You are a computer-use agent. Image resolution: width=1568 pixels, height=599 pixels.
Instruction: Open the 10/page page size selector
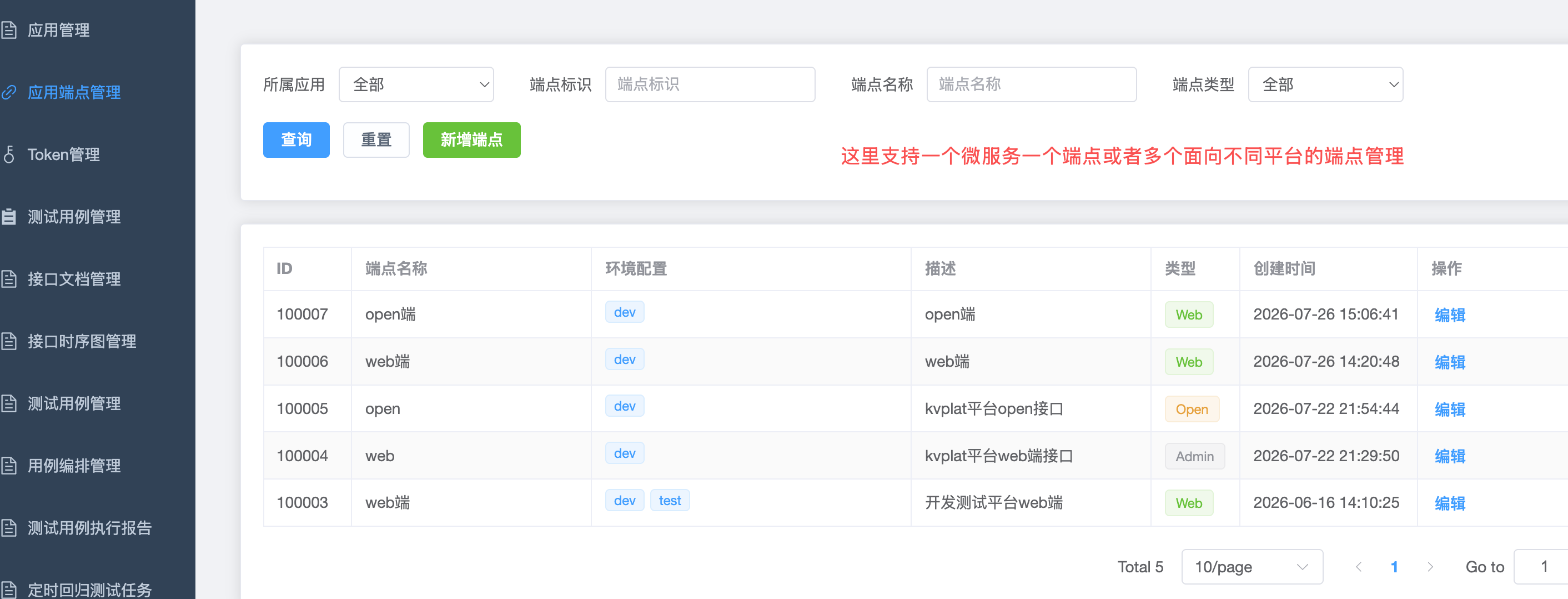click(x=1252, y=567)
